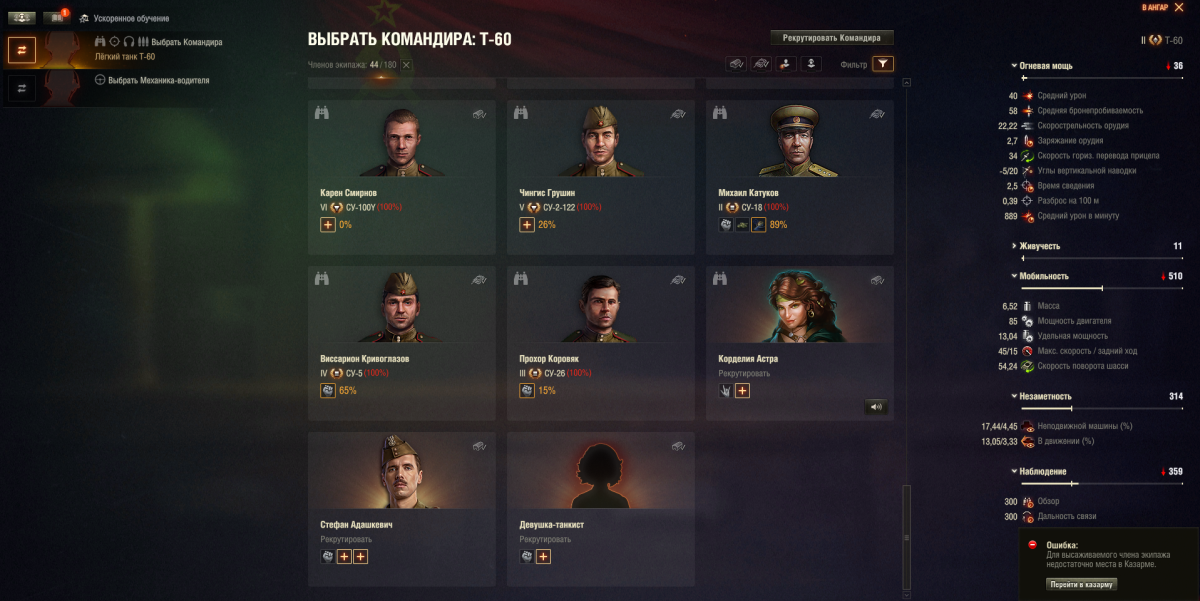Click the plus perk icon under Карен Смирнов
Image resolution: width=1200 pixels, height=601 pixels.
click(x=328, y=225)
